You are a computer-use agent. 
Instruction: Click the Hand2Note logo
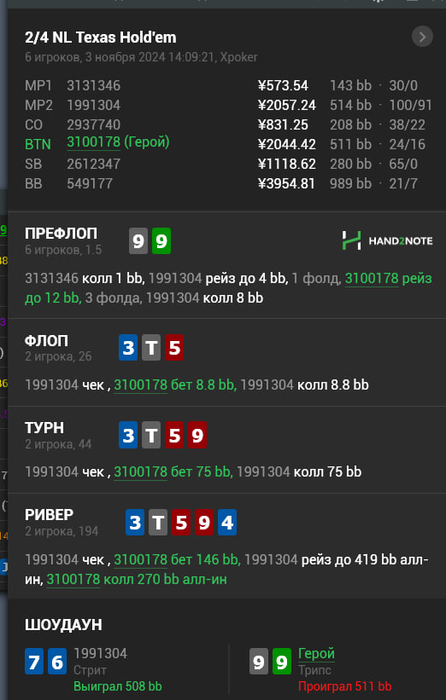[x=387, y=241]
